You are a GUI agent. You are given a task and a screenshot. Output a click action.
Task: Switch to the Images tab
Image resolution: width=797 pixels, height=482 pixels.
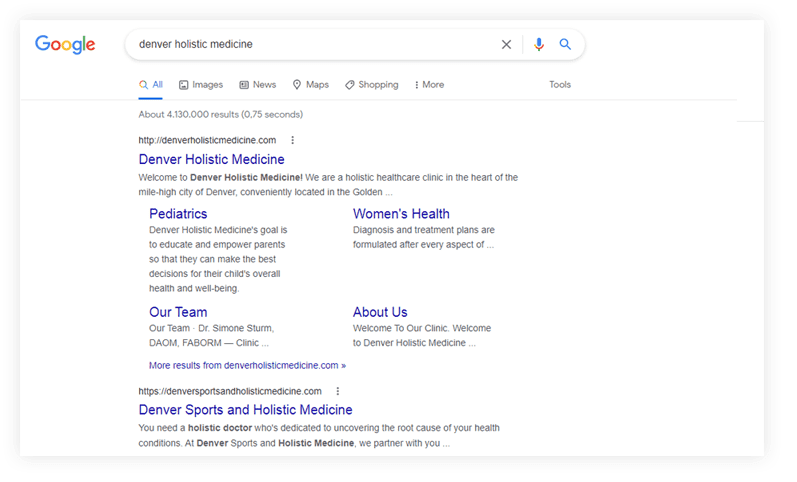pos(201,85)
